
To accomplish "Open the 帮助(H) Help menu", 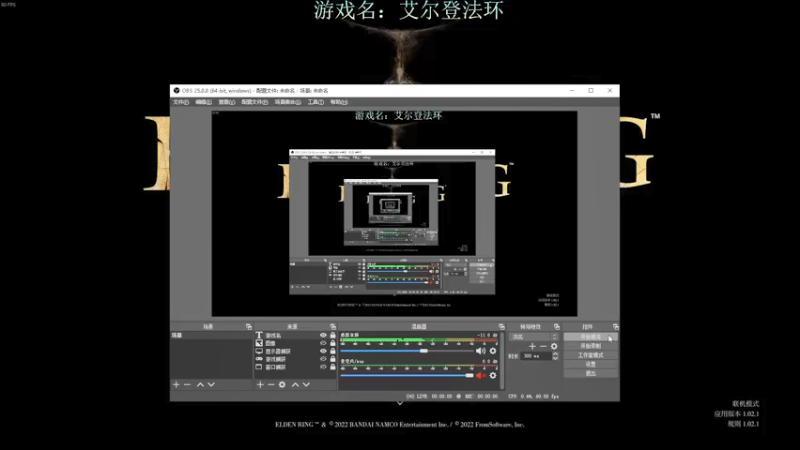I will (339, 102).
